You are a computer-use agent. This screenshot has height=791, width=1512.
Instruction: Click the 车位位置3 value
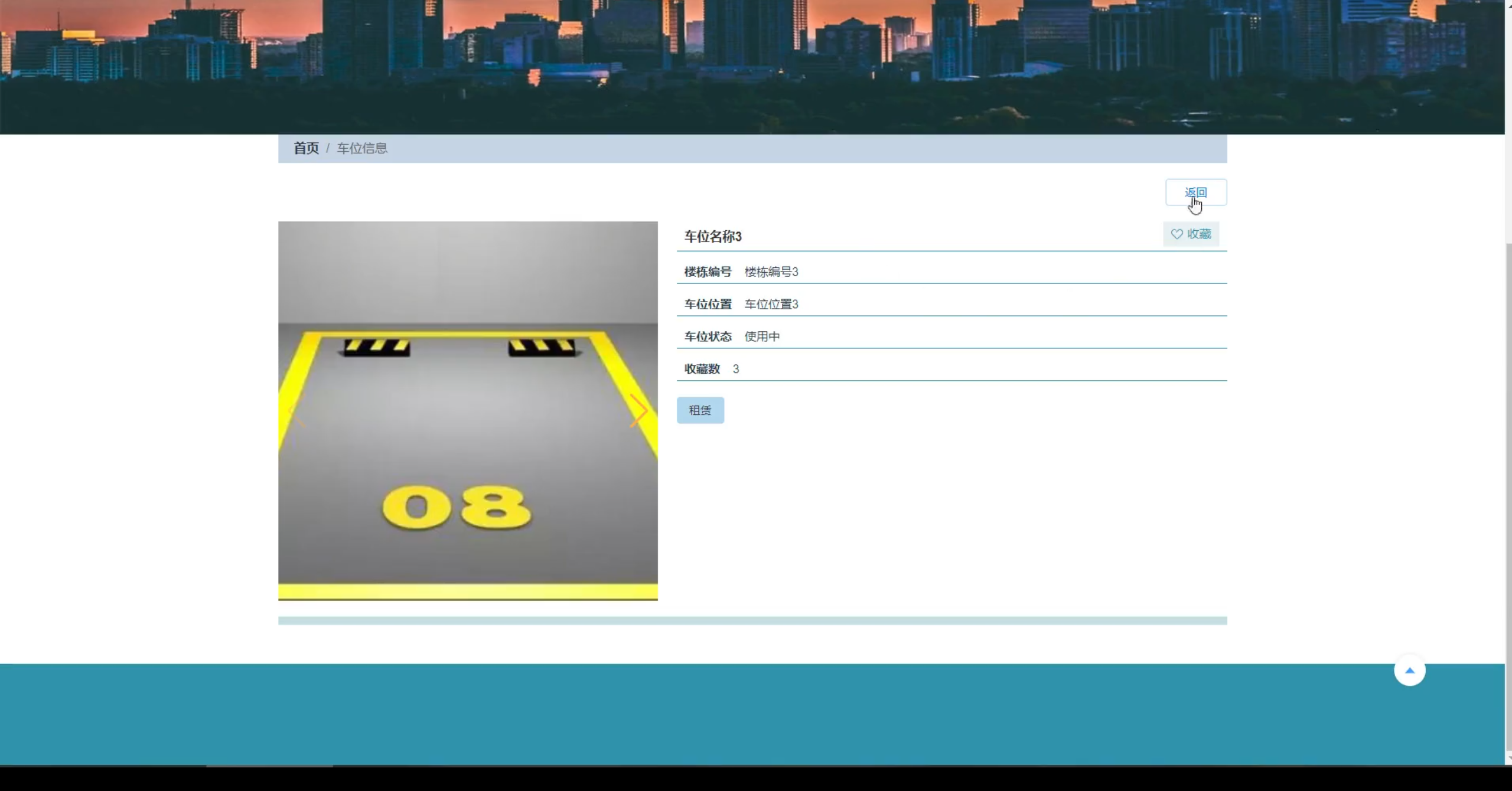[771, 305]
